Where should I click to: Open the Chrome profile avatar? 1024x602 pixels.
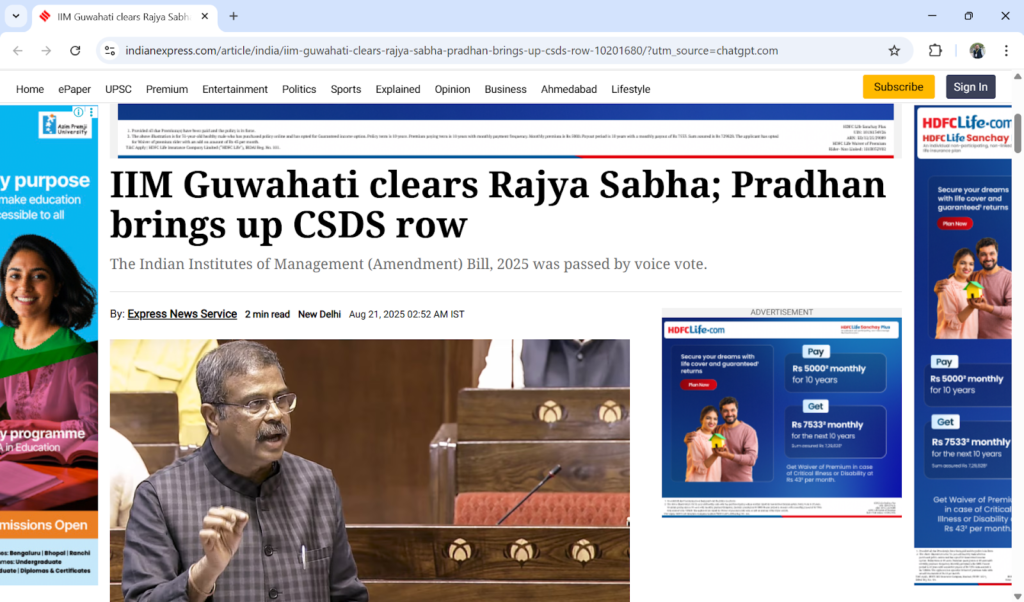click(977, 51)
